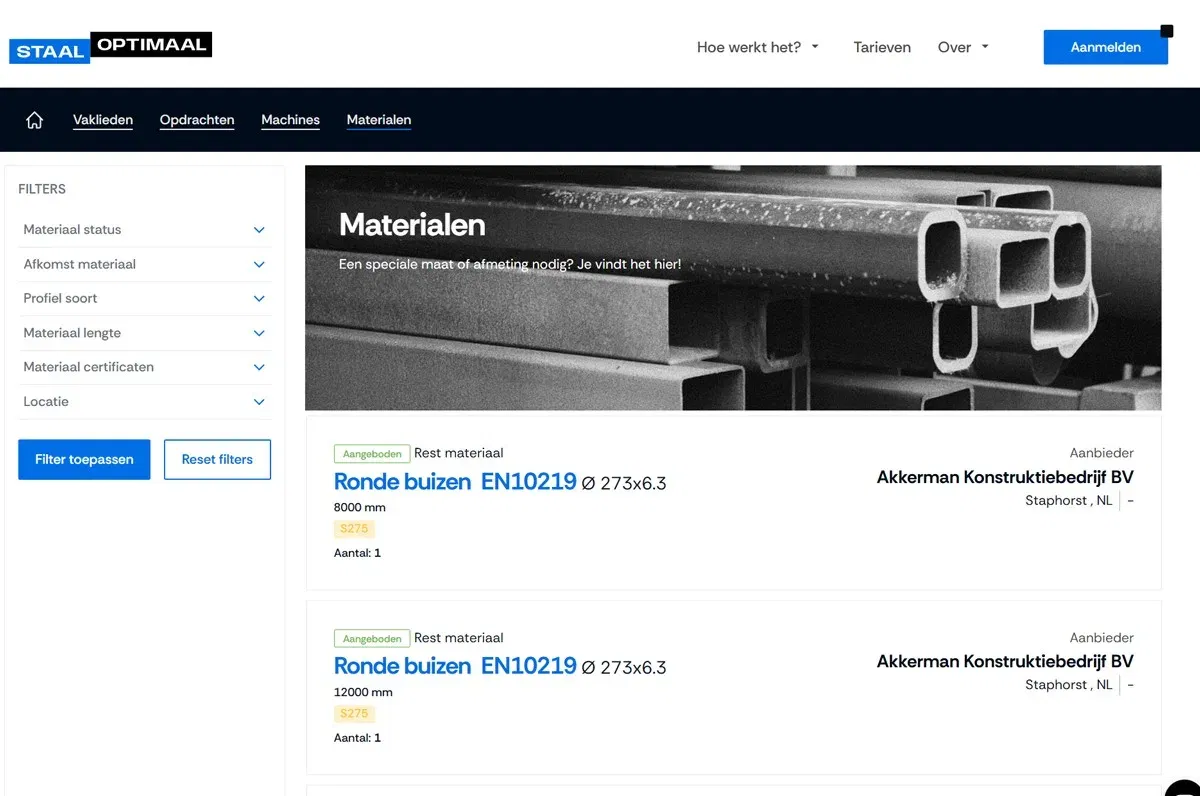
Task: Expand the Afkomst materiaal filter
Action: point(144,264)
